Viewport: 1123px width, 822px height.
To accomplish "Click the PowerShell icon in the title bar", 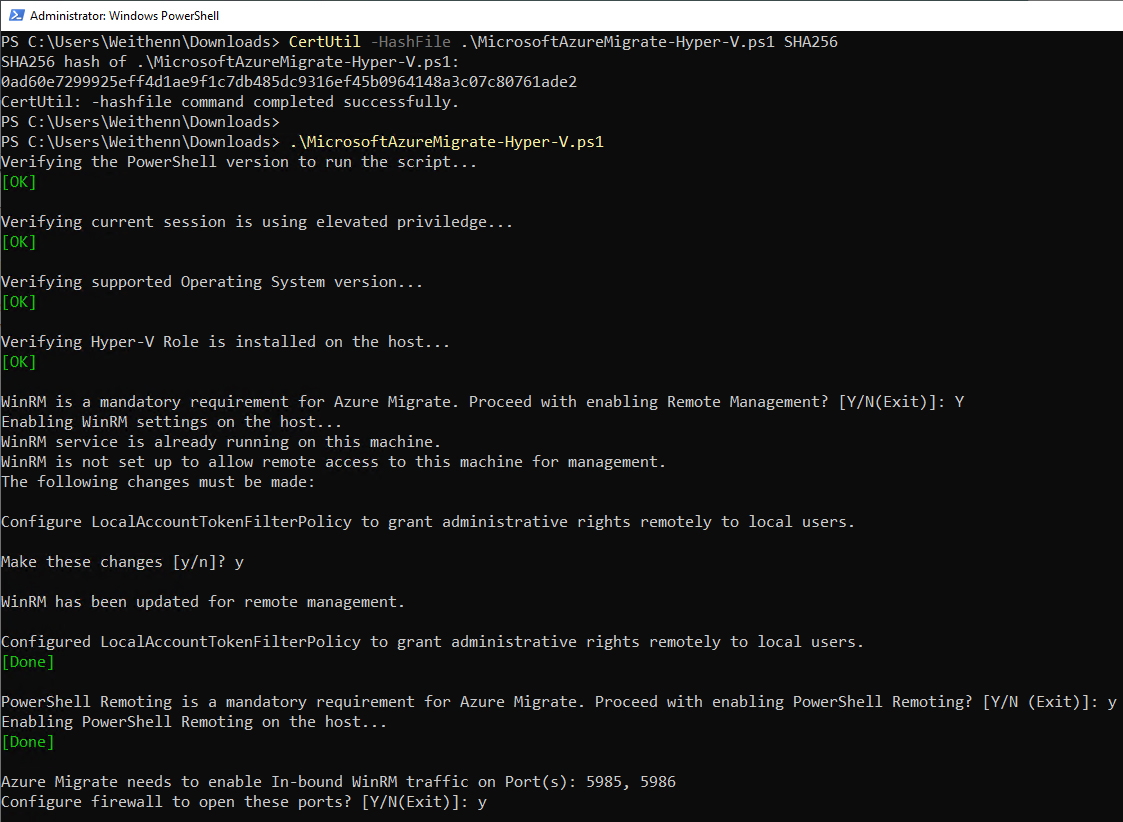I will point(16,15).
